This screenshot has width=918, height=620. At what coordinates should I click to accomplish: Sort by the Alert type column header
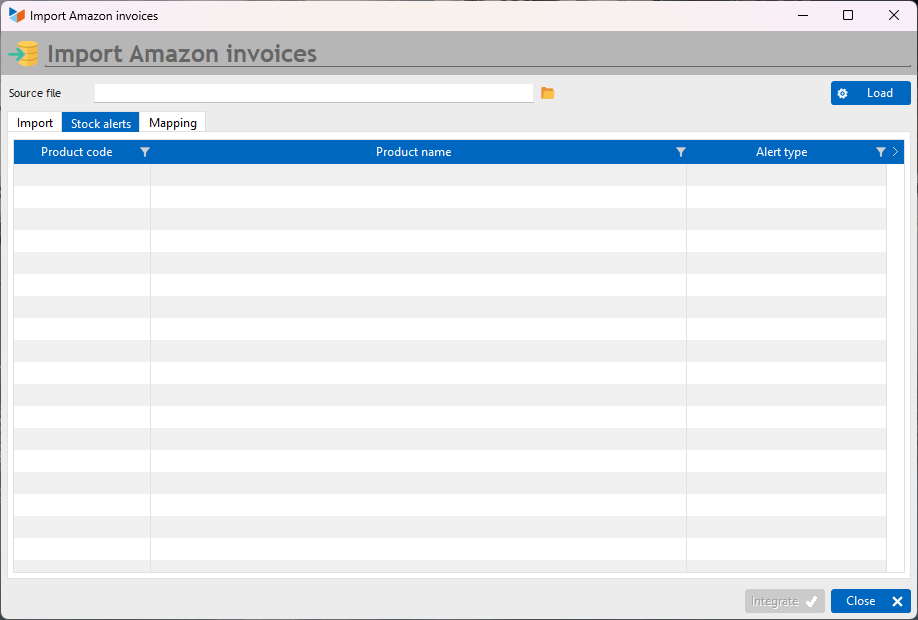[x=782, y=152]
